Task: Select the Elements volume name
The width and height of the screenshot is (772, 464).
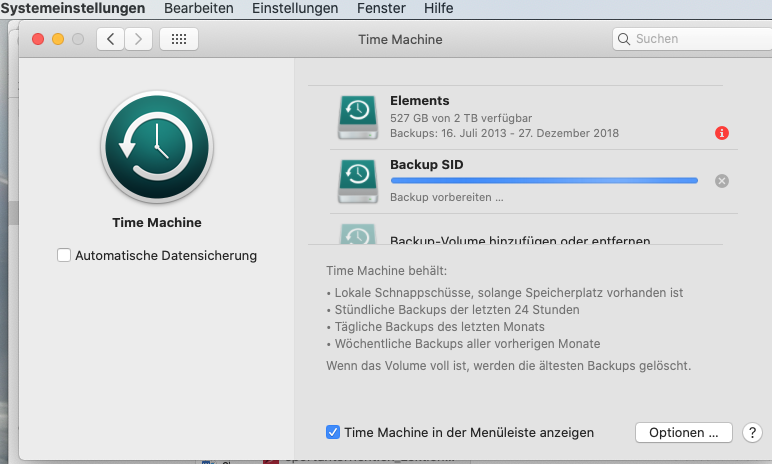Action: [419, 100]
